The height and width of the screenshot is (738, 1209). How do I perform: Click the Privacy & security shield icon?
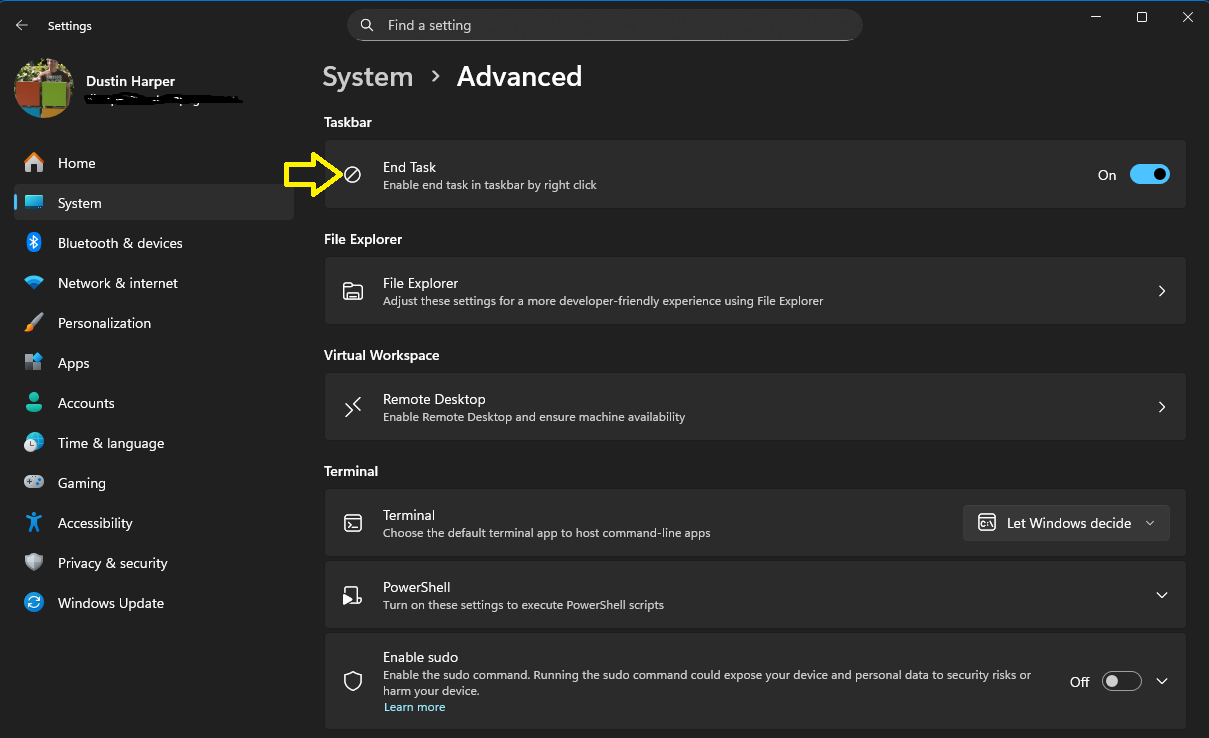pos(34,563)
